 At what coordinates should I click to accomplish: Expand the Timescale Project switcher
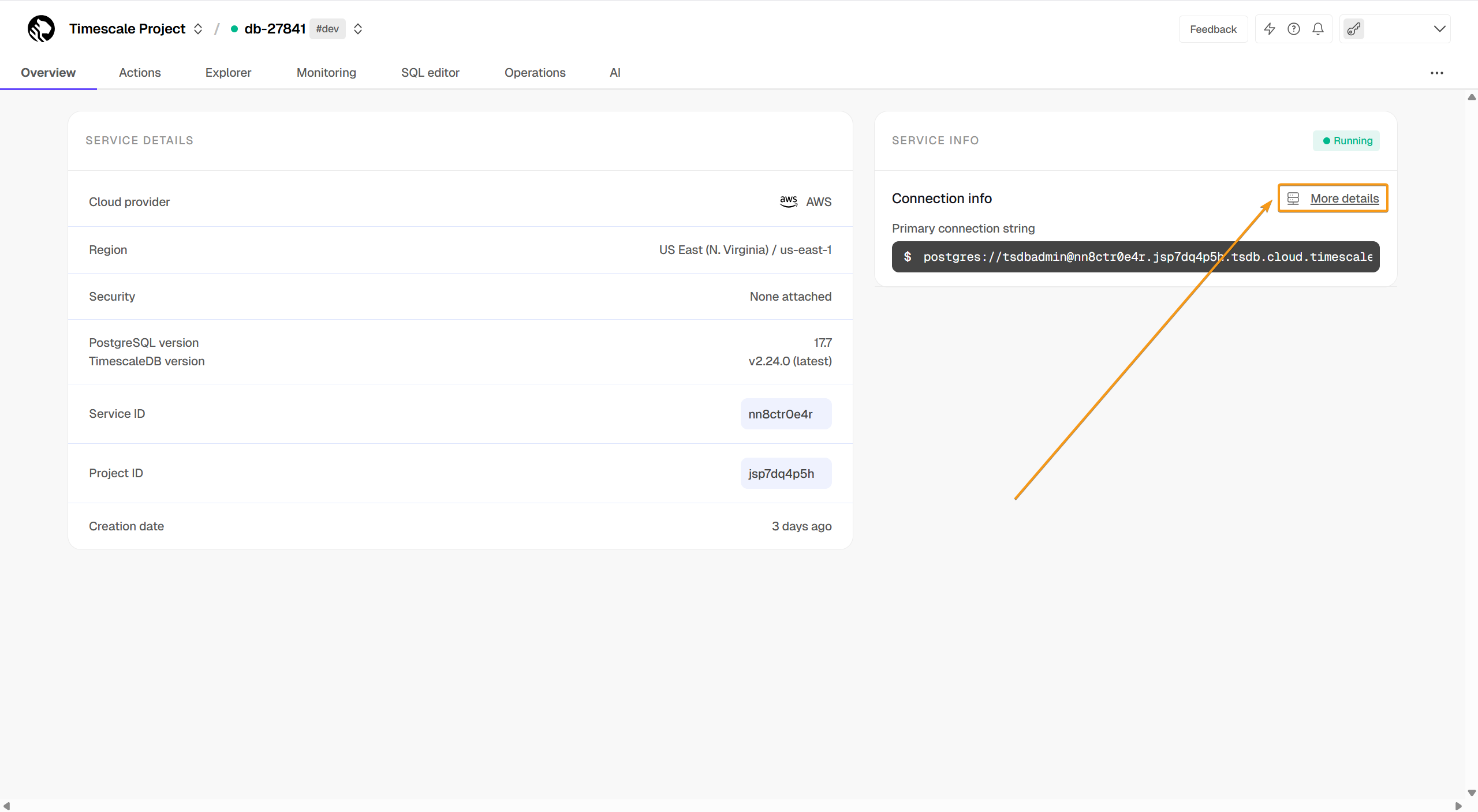198,29
